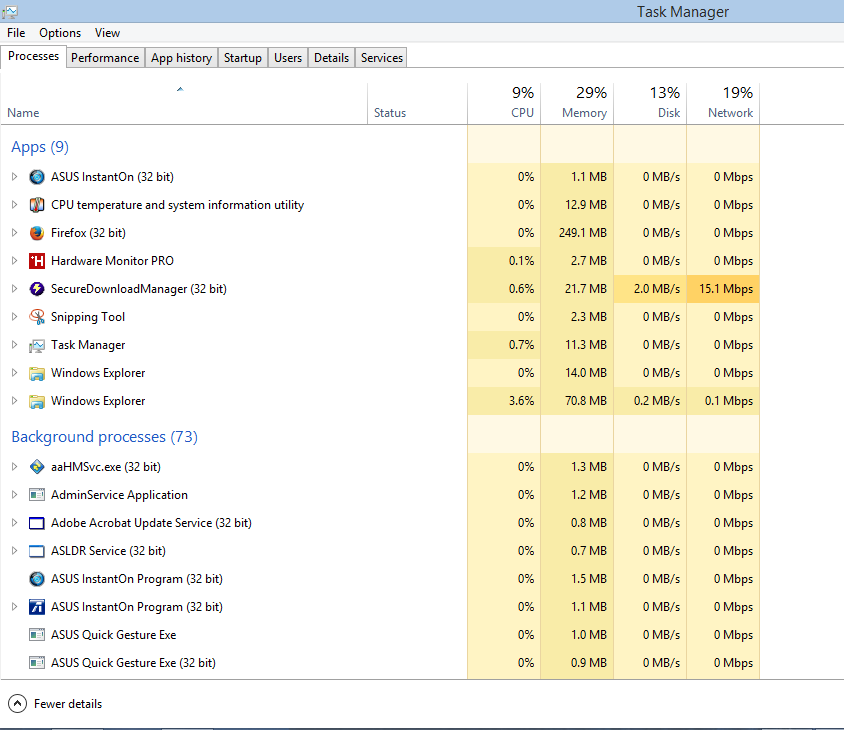844x730 pixels.
Task: Expand the ASUS InstantOn (32 bit) app row
Action: point(15,177)
